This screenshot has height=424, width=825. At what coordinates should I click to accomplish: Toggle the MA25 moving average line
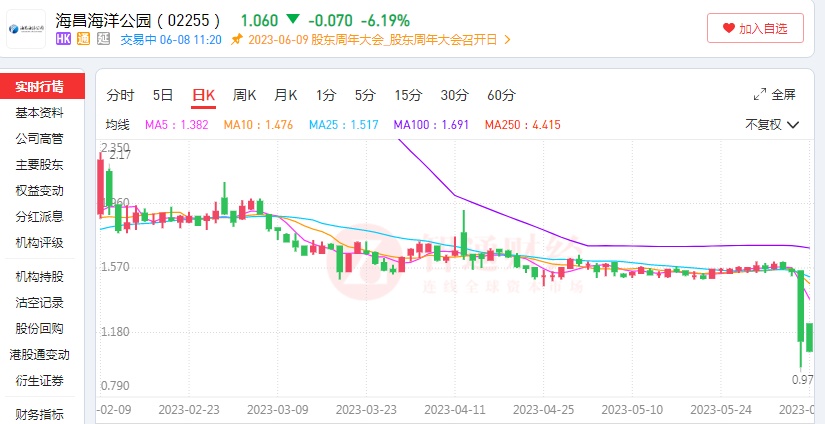[344, 125]
